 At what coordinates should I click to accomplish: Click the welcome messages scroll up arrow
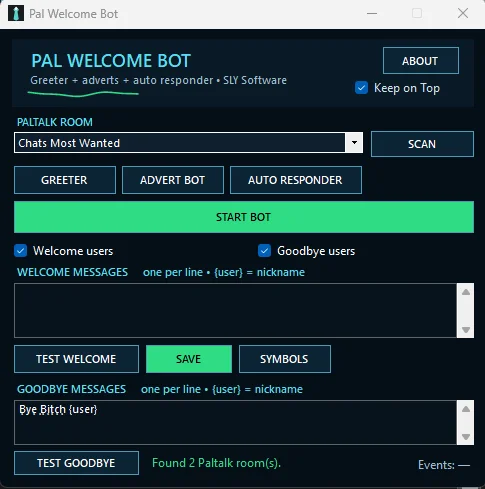[x=466, y=292]
